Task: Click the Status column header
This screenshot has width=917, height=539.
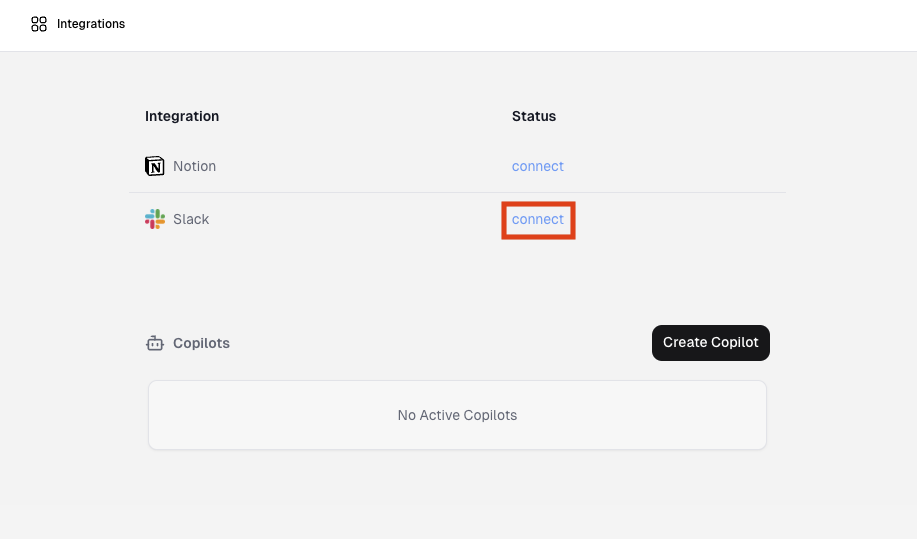Action: [x=533, y=116]
